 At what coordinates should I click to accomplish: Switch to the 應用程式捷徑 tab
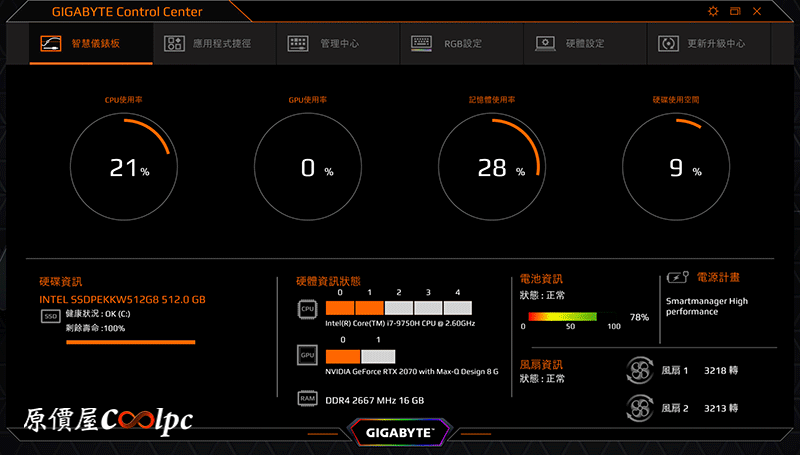tap(214, 44)
